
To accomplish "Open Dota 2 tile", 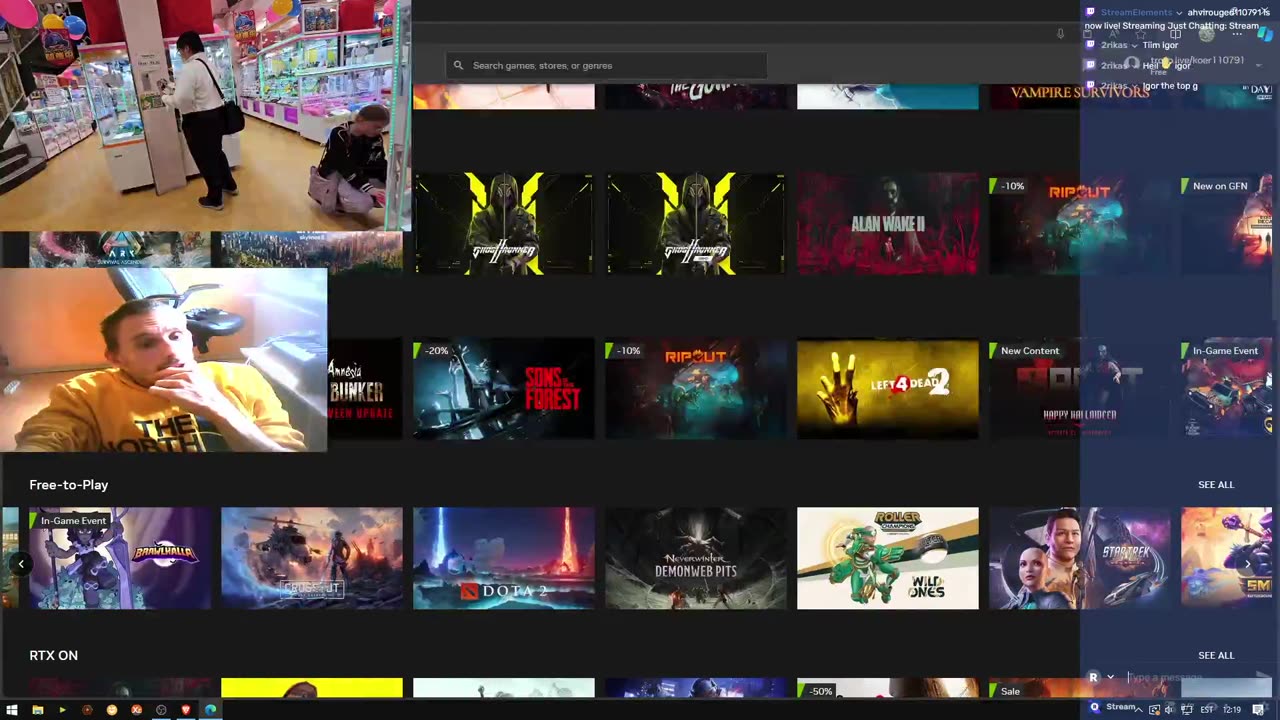I will pos(504,558).
